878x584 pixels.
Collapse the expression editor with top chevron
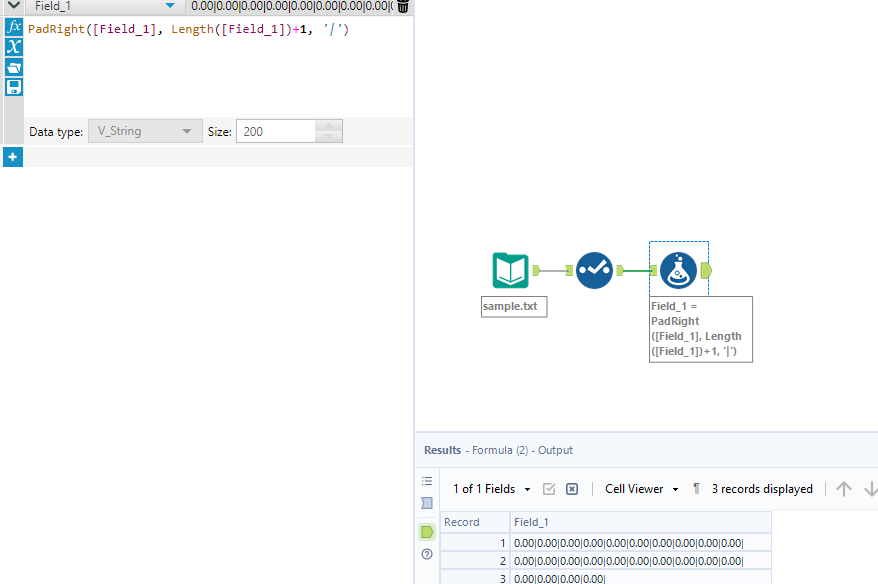(12, 7)
